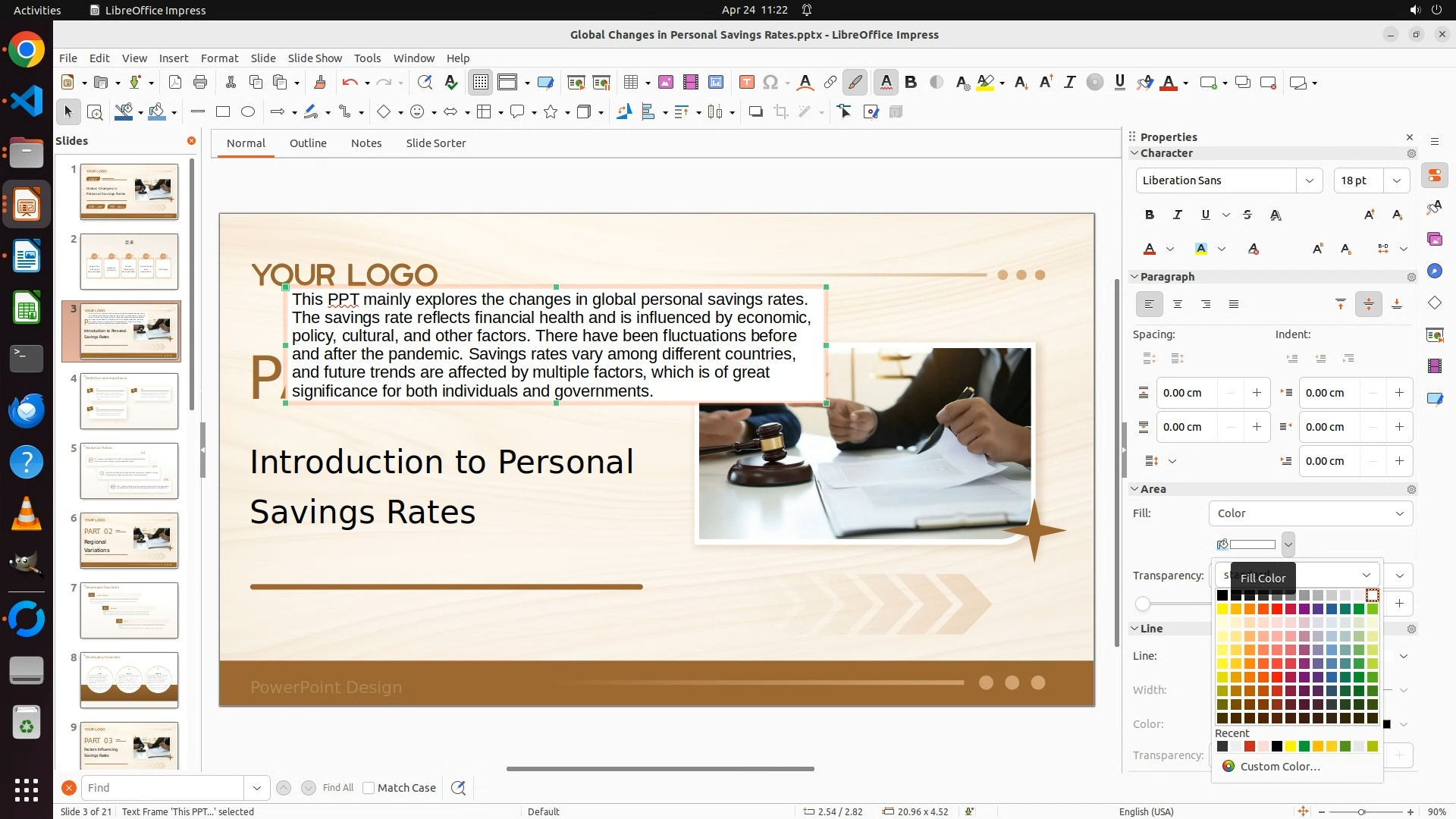Open the Gallery sidebar deck icon
Viewport: 1456px width, 819px height.
tap(1435, 239)
